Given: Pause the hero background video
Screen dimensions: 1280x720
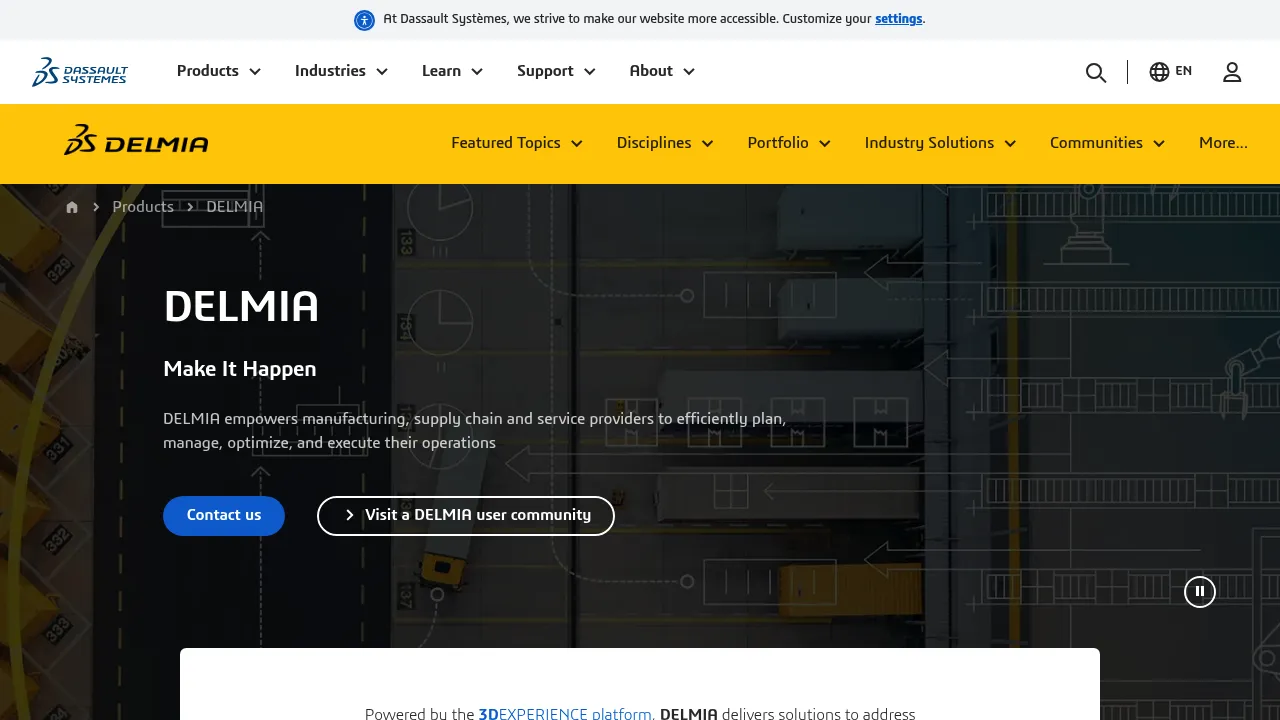Looking at the screenshot, I should click(1200, 592).
